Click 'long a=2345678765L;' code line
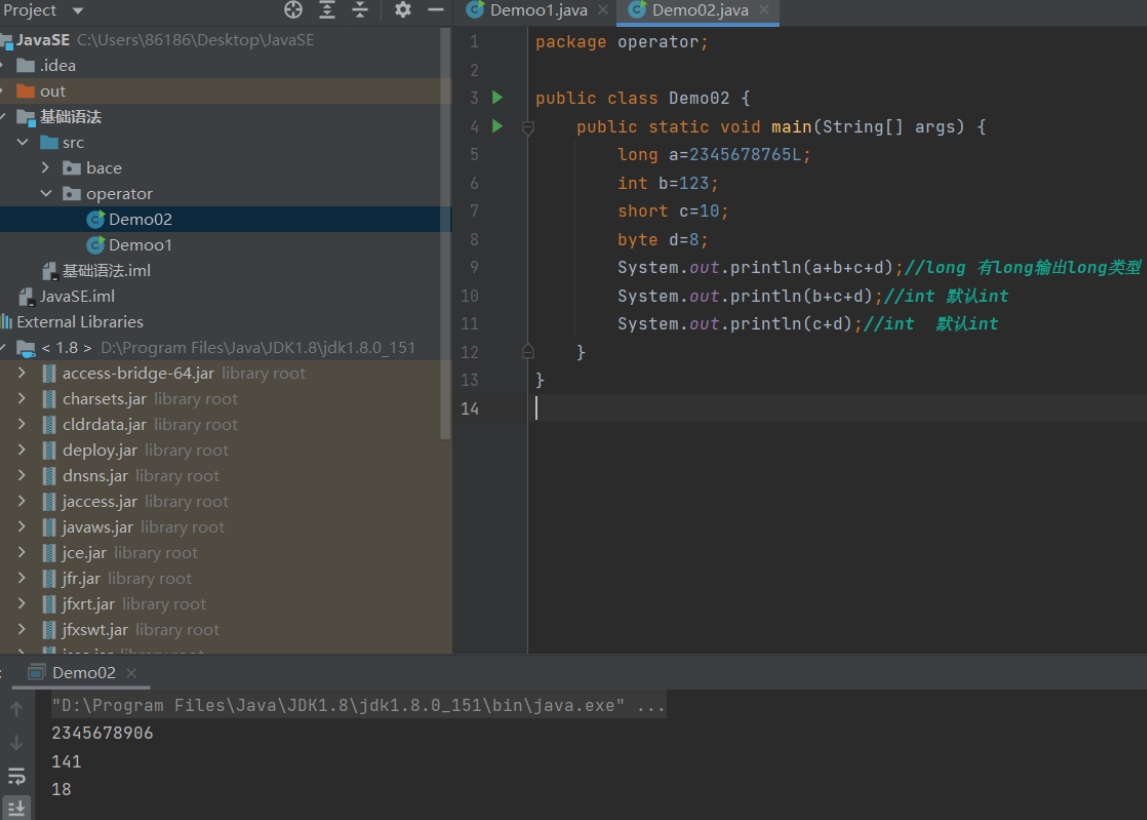This screenshot has height=820, width=1147. pyautogui.click(x=714, y=155)
